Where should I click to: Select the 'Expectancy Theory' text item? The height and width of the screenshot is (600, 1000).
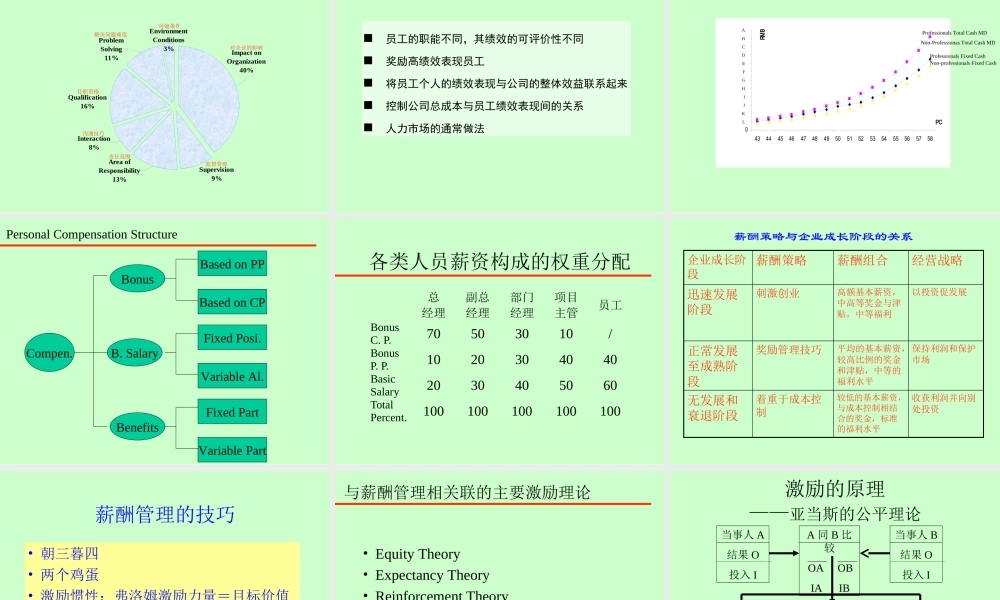click(430, 575)
